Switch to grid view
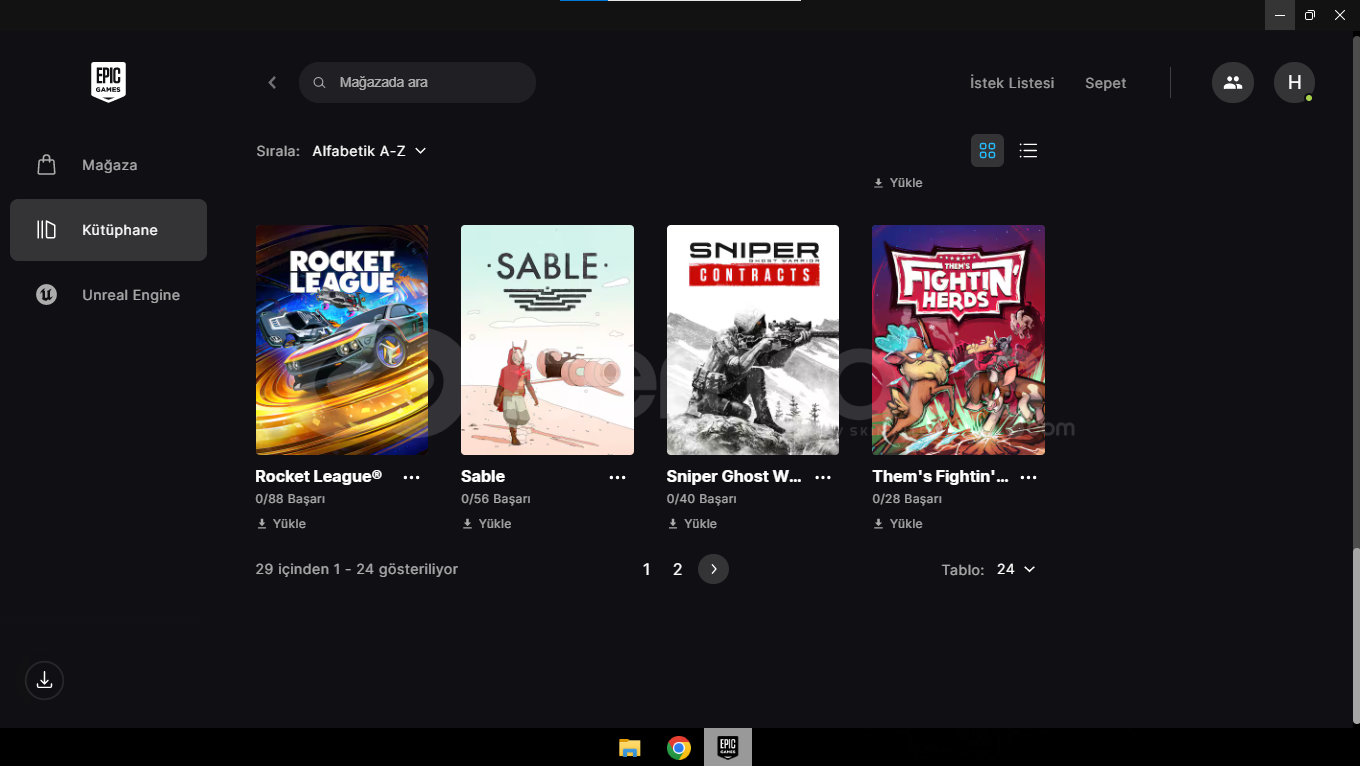This screenshot has width=1360, height=766. pos(987,151)
